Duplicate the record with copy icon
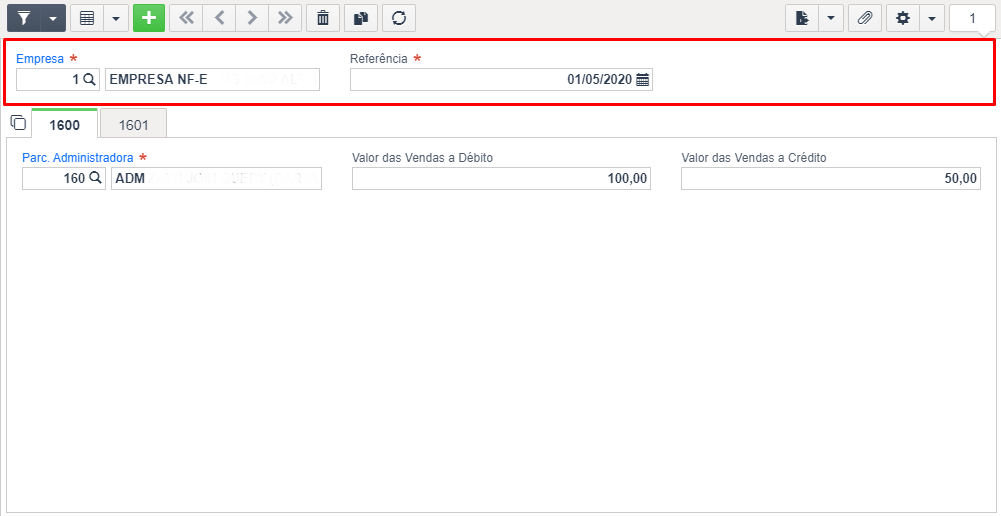 pos(361,18)
